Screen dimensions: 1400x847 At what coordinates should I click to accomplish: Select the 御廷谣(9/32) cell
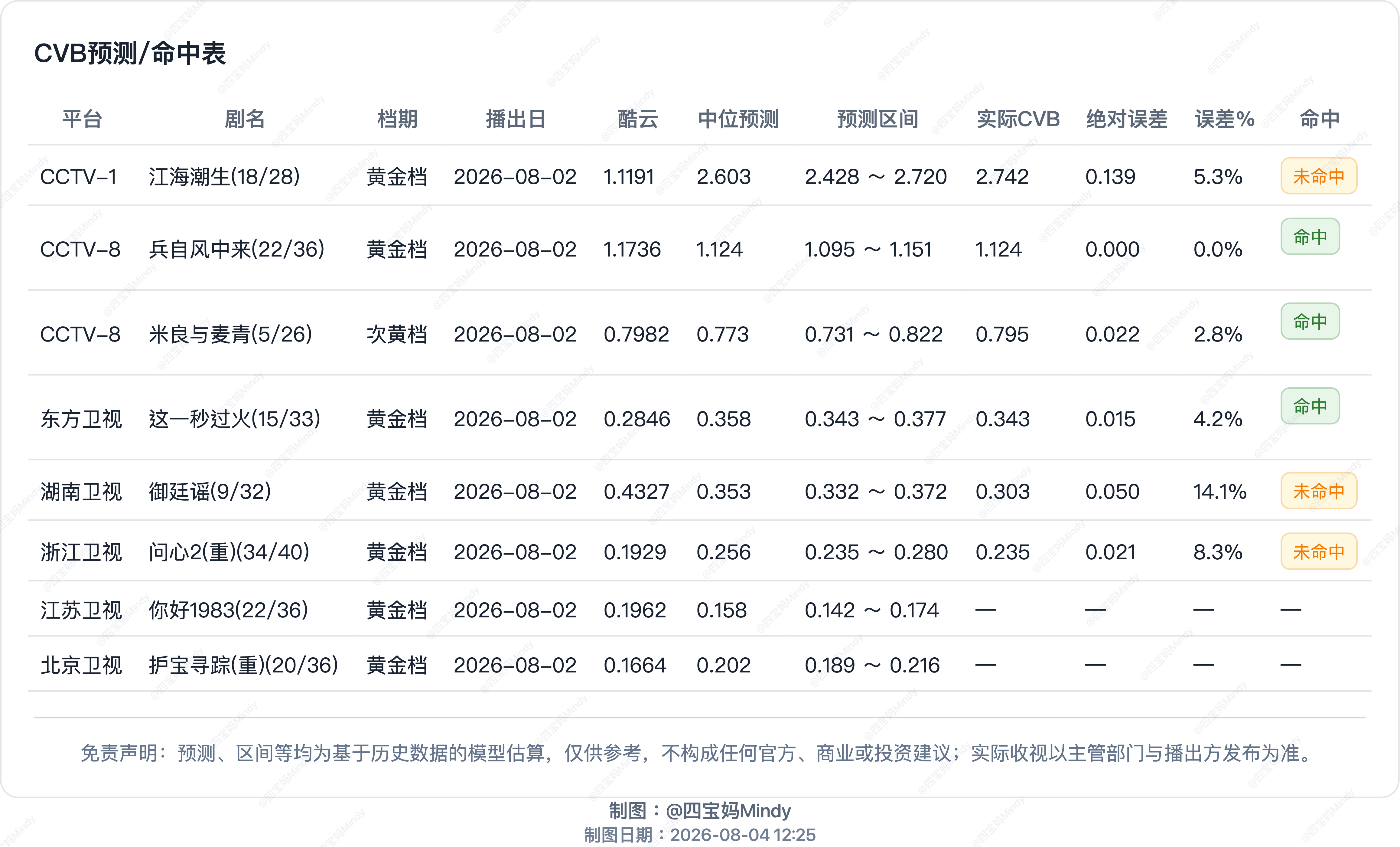click(x=210, y=491)
